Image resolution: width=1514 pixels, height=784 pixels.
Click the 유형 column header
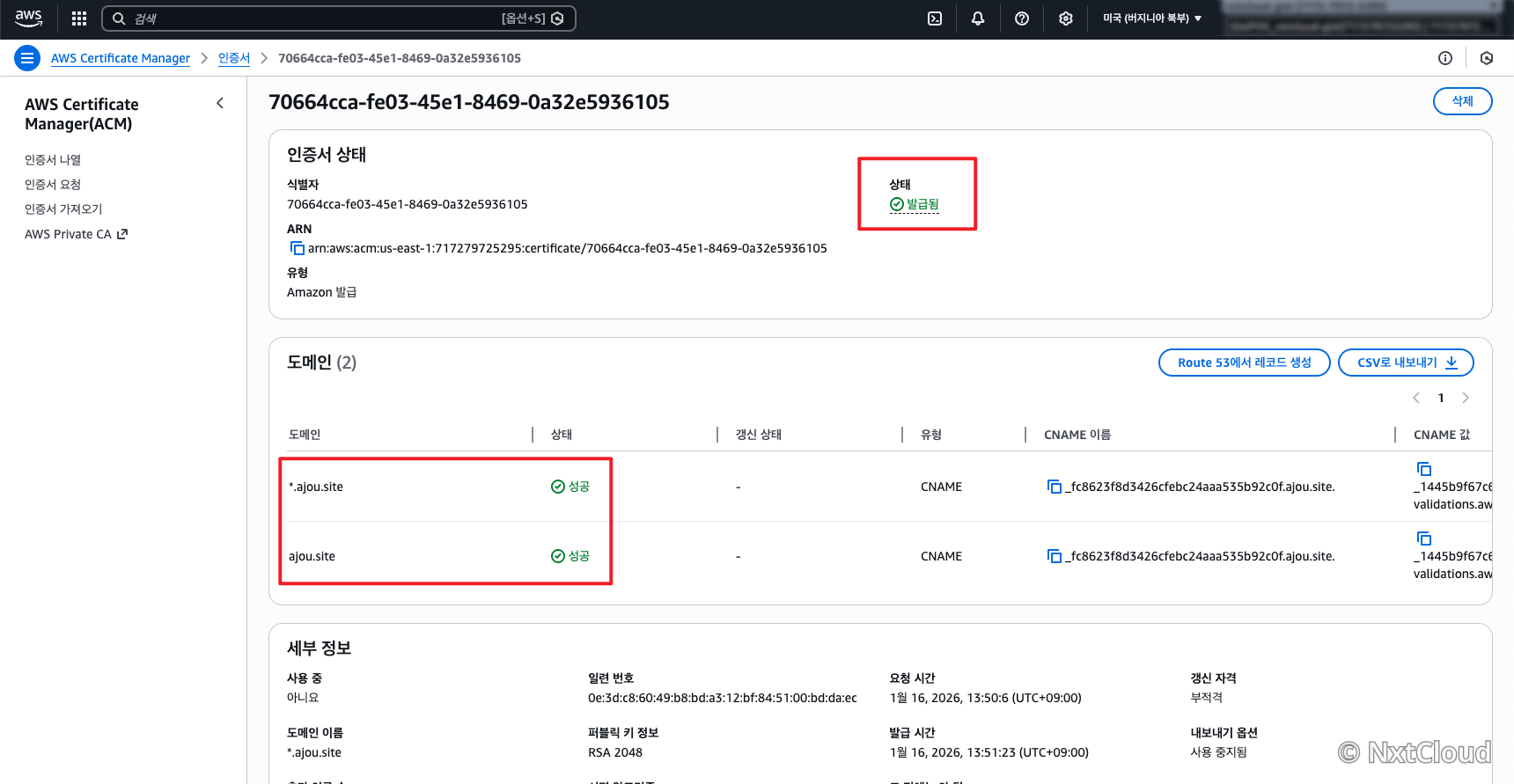(x=931, y=435)
